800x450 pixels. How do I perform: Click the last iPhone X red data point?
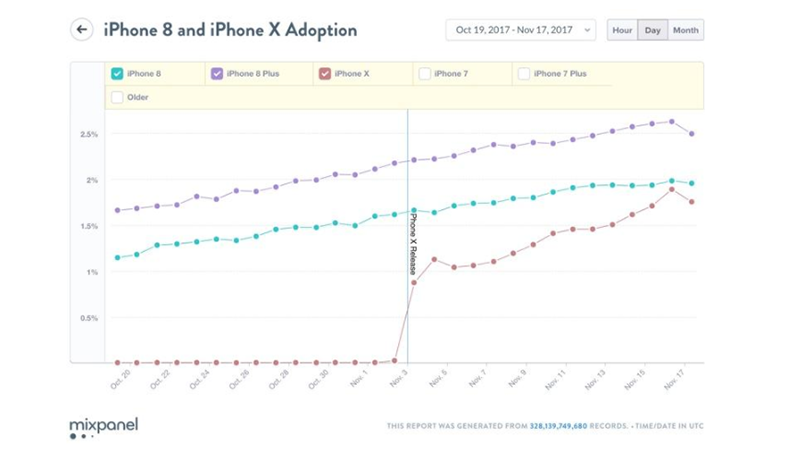tap(691, 202)
